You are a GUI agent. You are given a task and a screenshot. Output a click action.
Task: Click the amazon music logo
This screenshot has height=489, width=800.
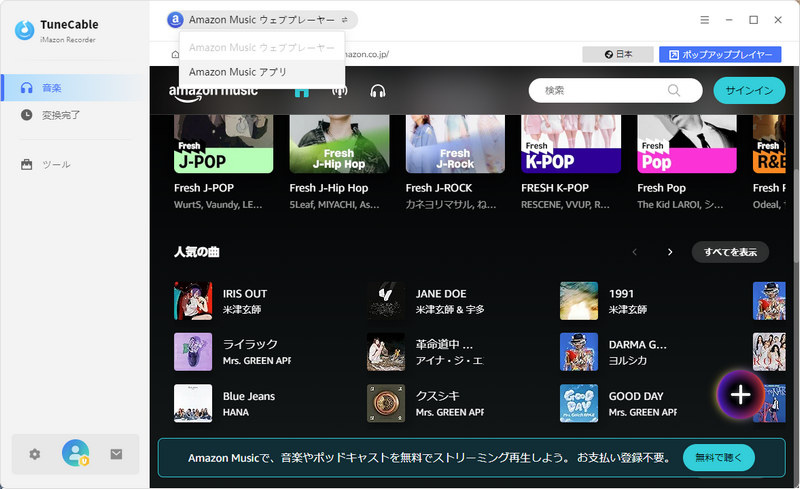click(213, 92)
